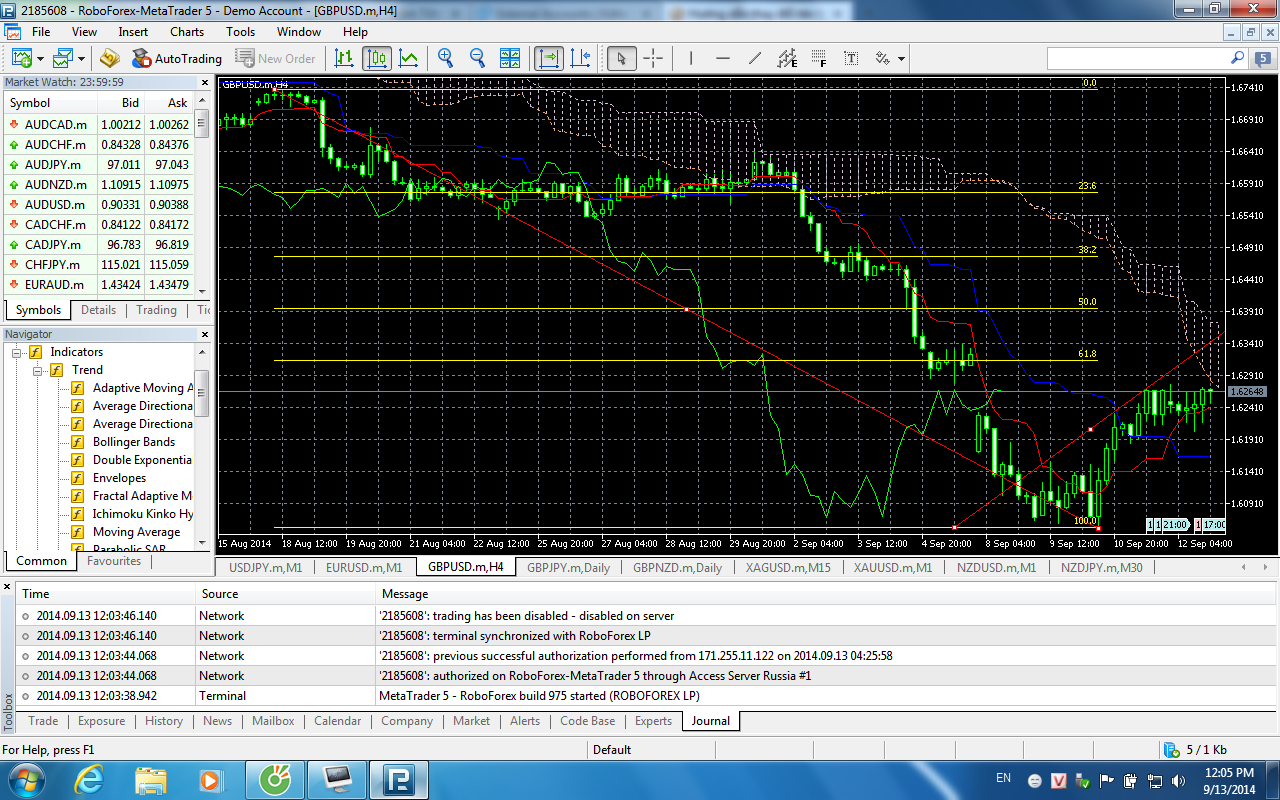The height and width of the screenshot is (800, 1280).
Task: Click the Navigator scrollbar thumb
Action: (x=202, y=393)
